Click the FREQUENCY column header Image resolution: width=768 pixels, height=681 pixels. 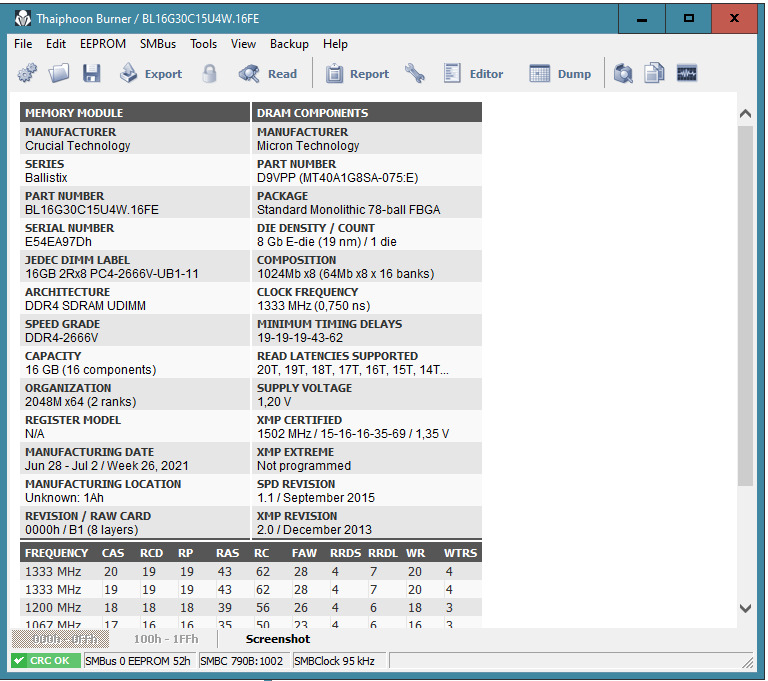(x=56, y=553)
